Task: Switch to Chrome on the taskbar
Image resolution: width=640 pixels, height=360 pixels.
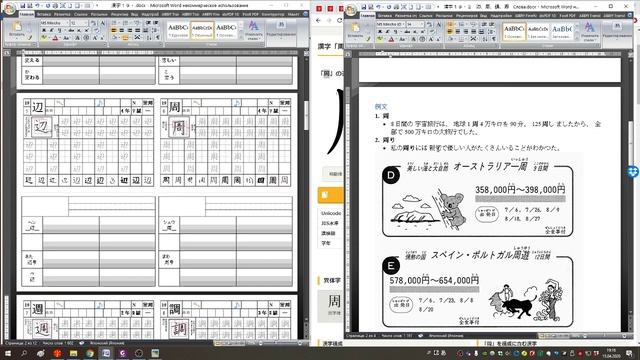Action: (89, 353)
